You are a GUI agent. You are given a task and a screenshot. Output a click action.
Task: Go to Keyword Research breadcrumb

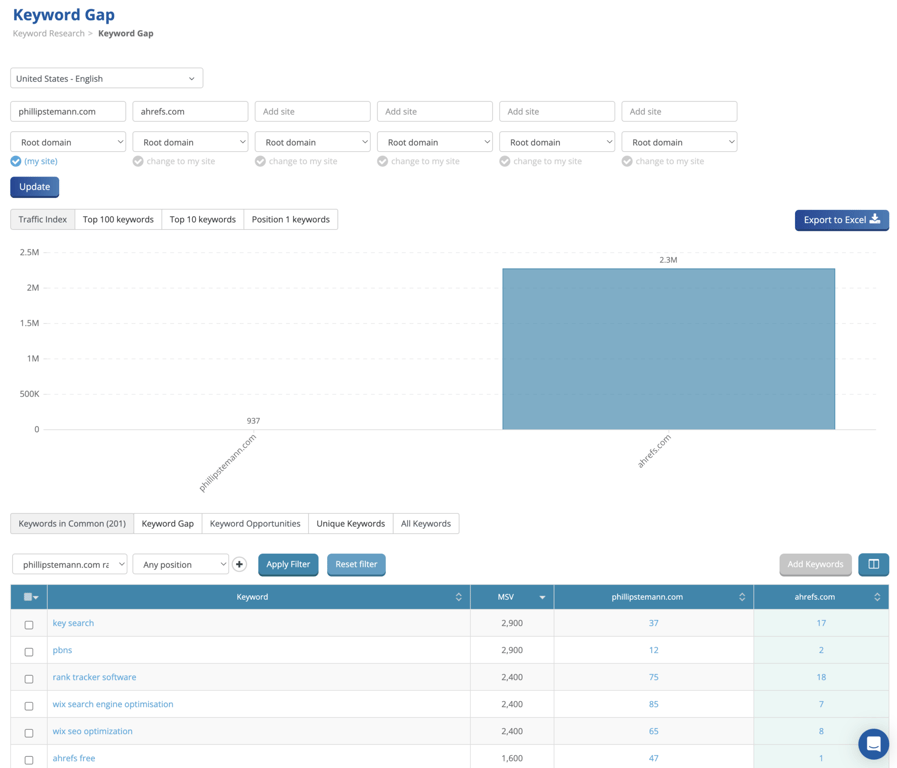point(49,33)
